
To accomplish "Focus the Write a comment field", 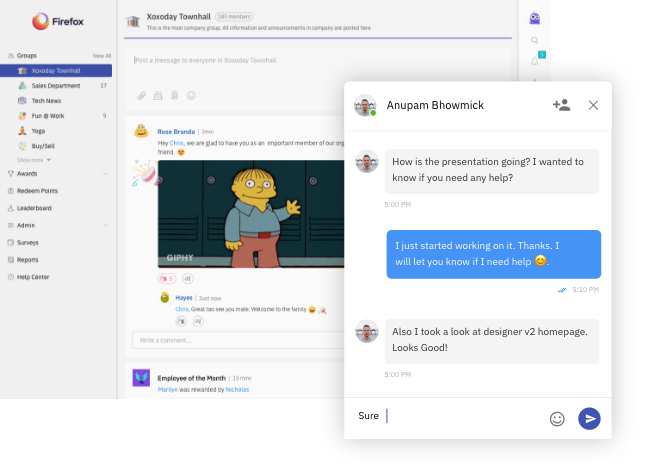I will 238,340.
